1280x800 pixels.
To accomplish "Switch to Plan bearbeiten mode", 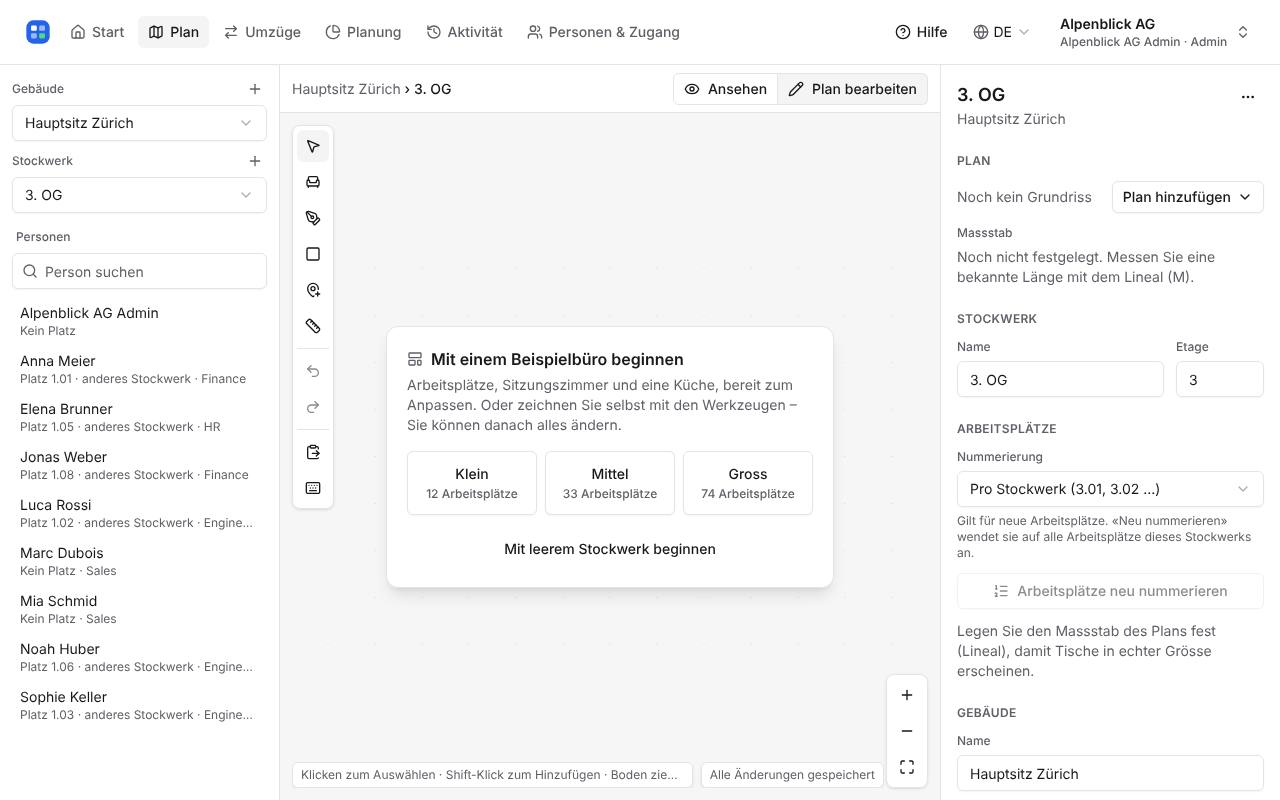I will pos(852,89).
